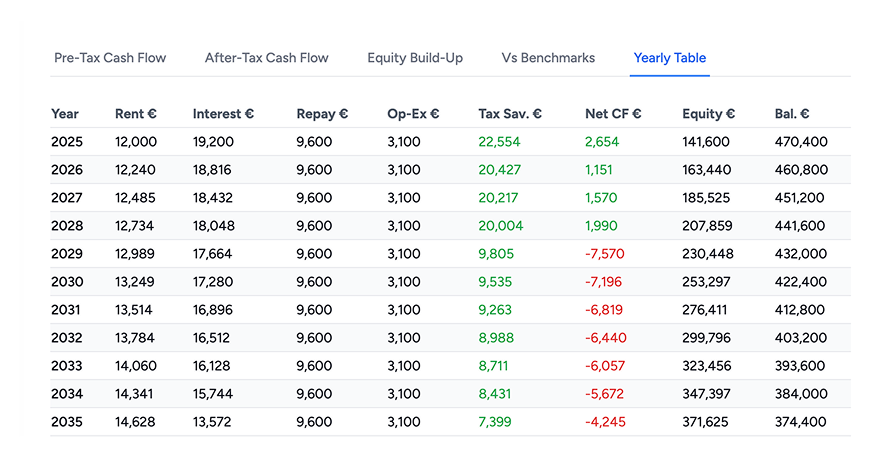Click the equity value 253,297
The height and width of the screenshot is (459, 893).
click(706, 282)
